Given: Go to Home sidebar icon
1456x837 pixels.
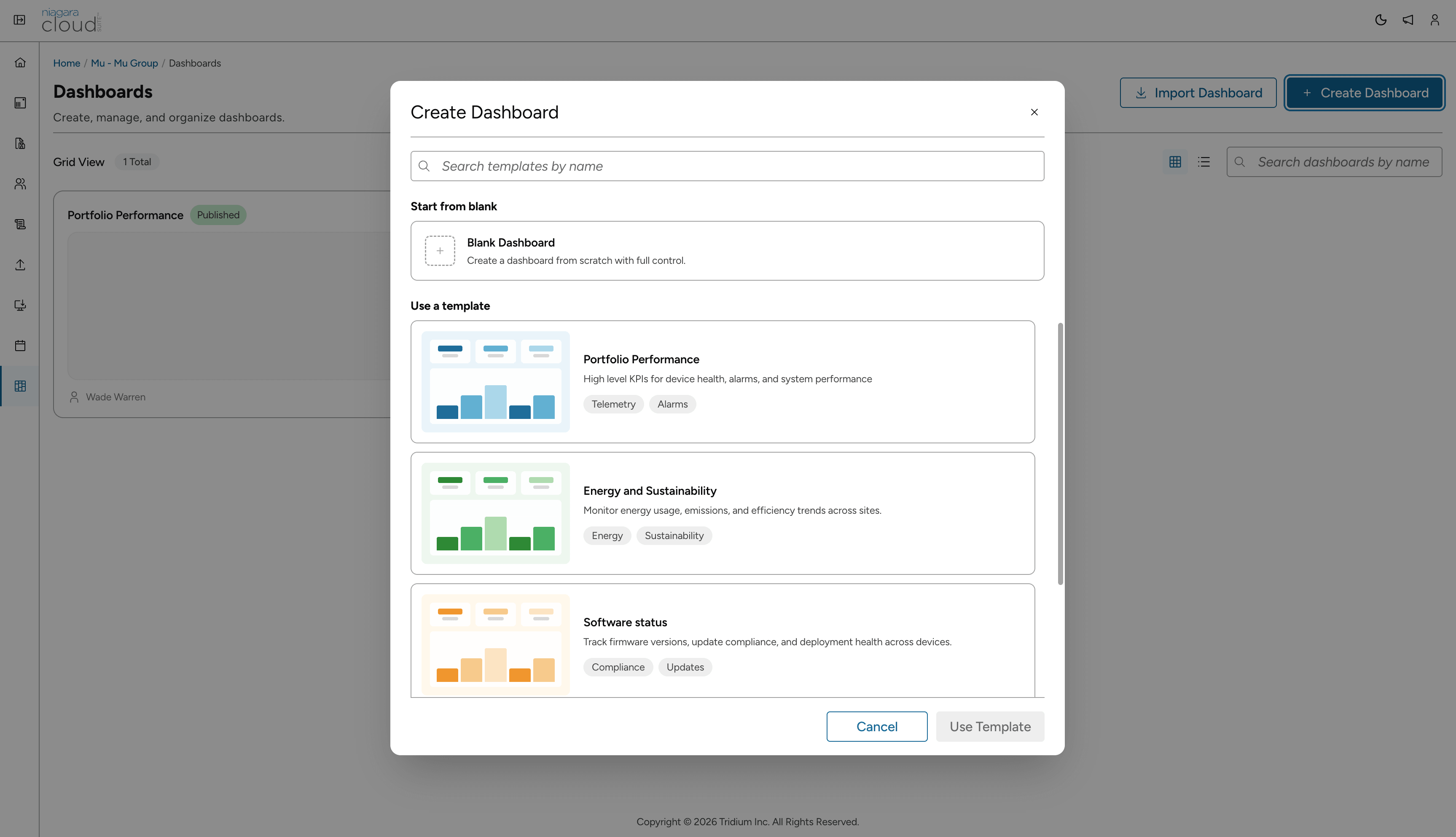Looking at the screenshot, I should point(20,62).
